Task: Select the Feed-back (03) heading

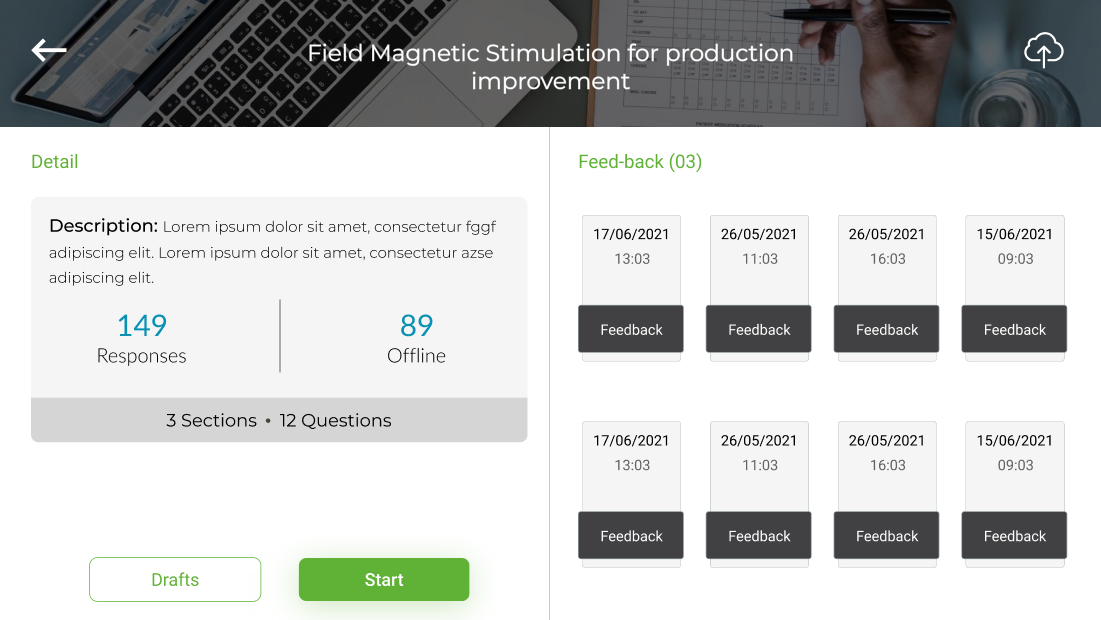Action: click(640, 162)
